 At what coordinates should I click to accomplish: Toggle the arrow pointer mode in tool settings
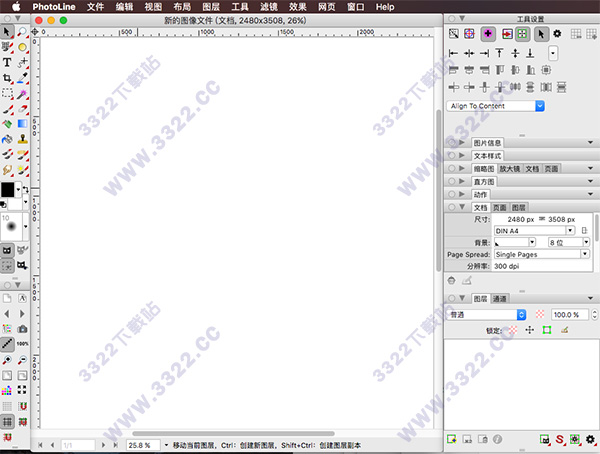tap(541, 34)
